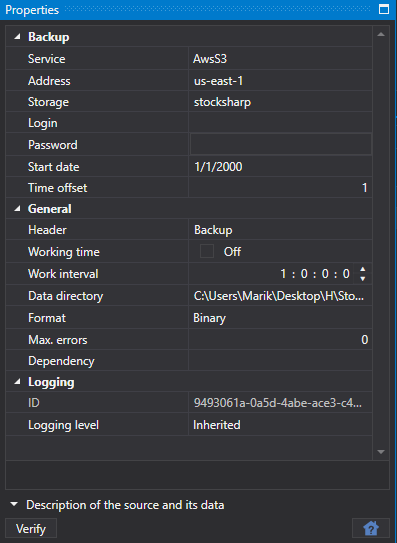Enable the Working time checkbox
Viewport: 397px width, 543px height.
tap(207, 251)
